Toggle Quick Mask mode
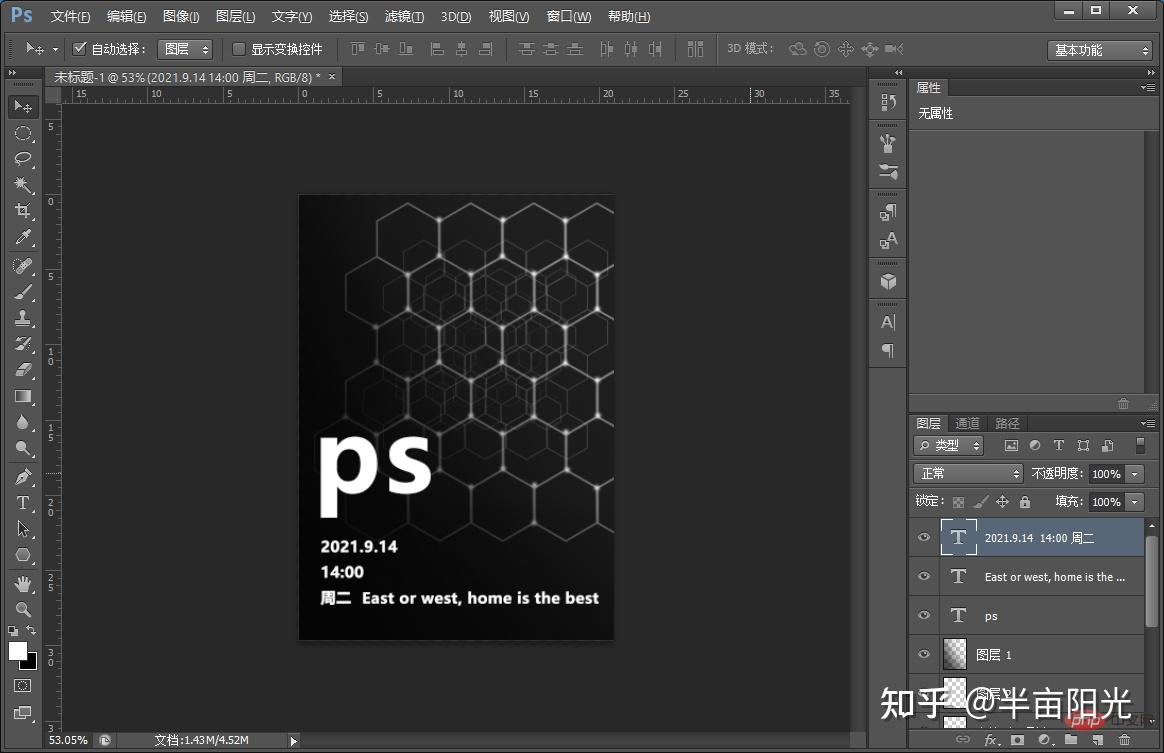The width and height of the screenshot is (1164, 753). [23, 686]
